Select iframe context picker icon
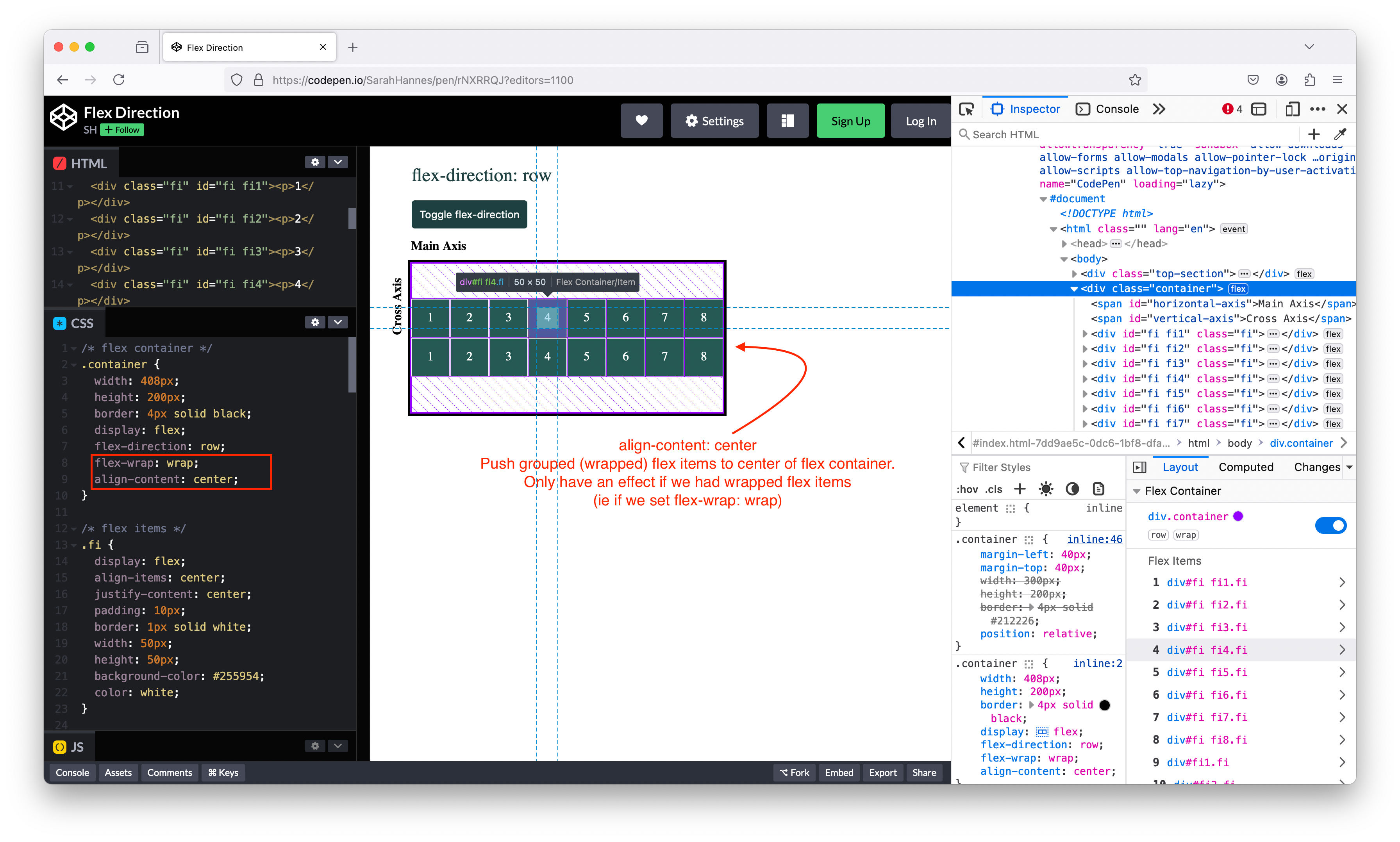Screen dimensions: 1400x842 pyautogui.click(x=1259, y=109)
